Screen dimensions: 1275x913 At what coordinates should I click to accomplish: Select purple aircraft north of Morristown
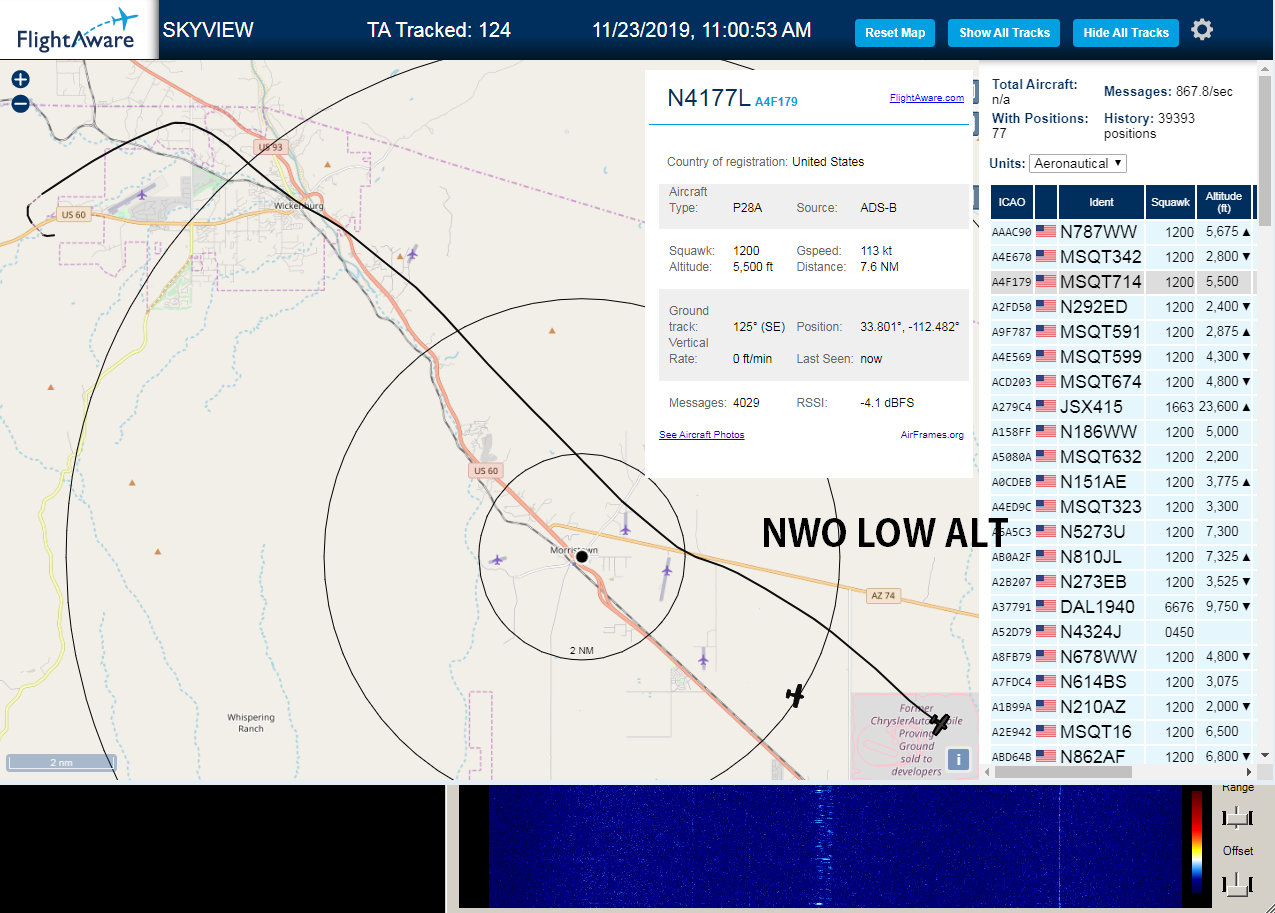coord(625,522)
